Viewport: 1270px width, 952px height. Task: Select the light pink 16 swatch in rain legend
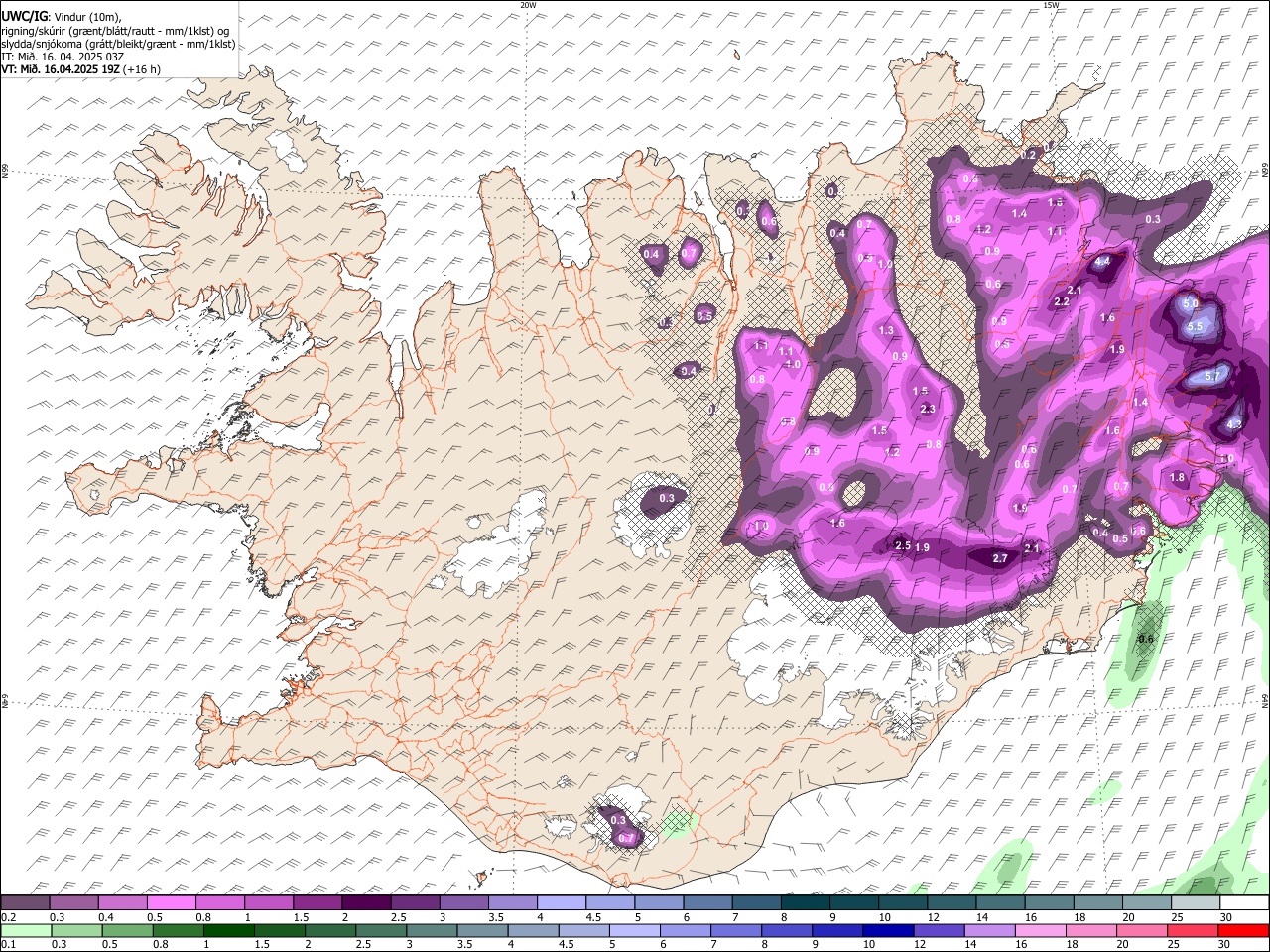(1041, 931)
